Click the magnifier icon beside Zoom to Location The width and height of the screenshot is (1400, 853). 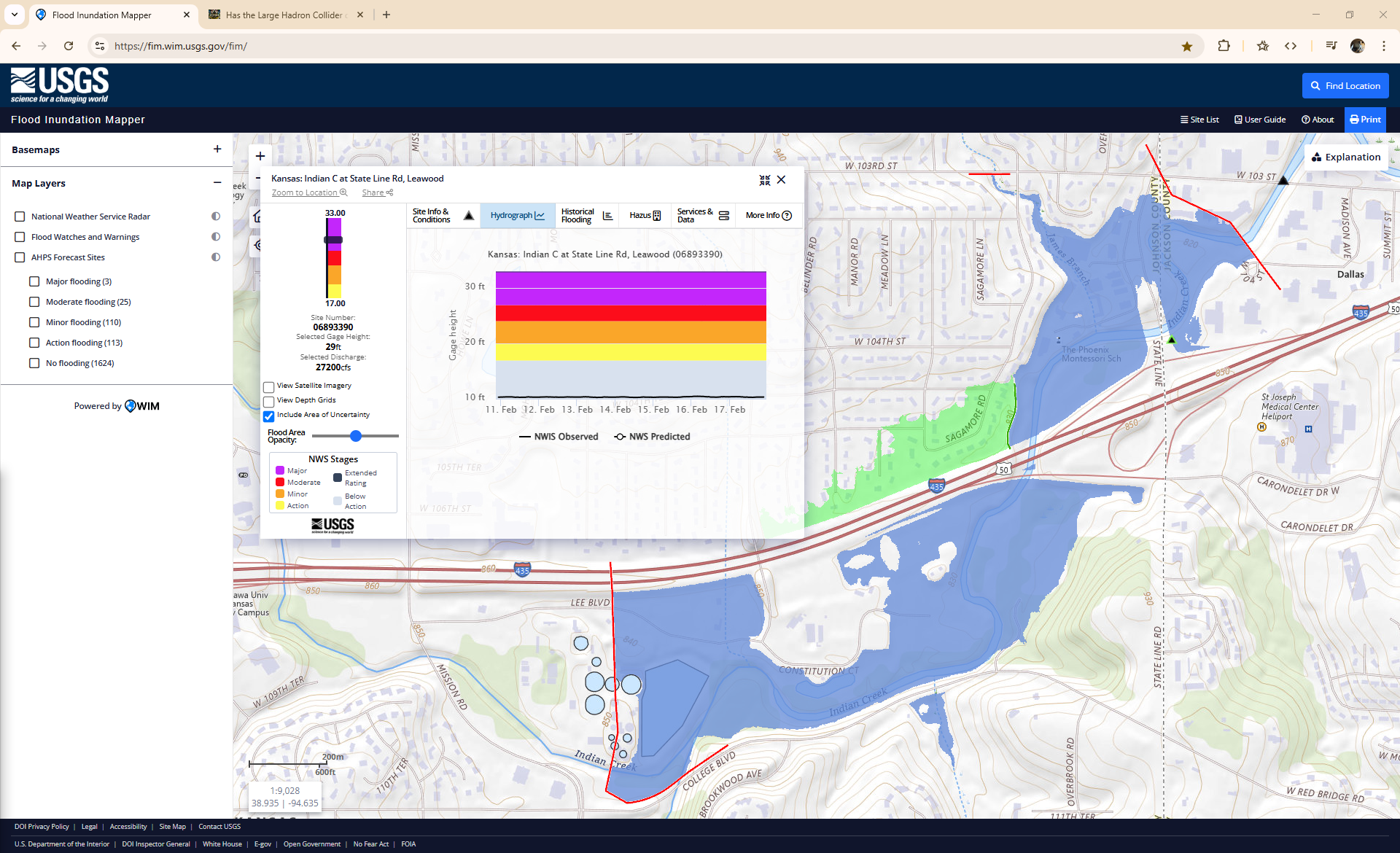(x=343, y=192)
